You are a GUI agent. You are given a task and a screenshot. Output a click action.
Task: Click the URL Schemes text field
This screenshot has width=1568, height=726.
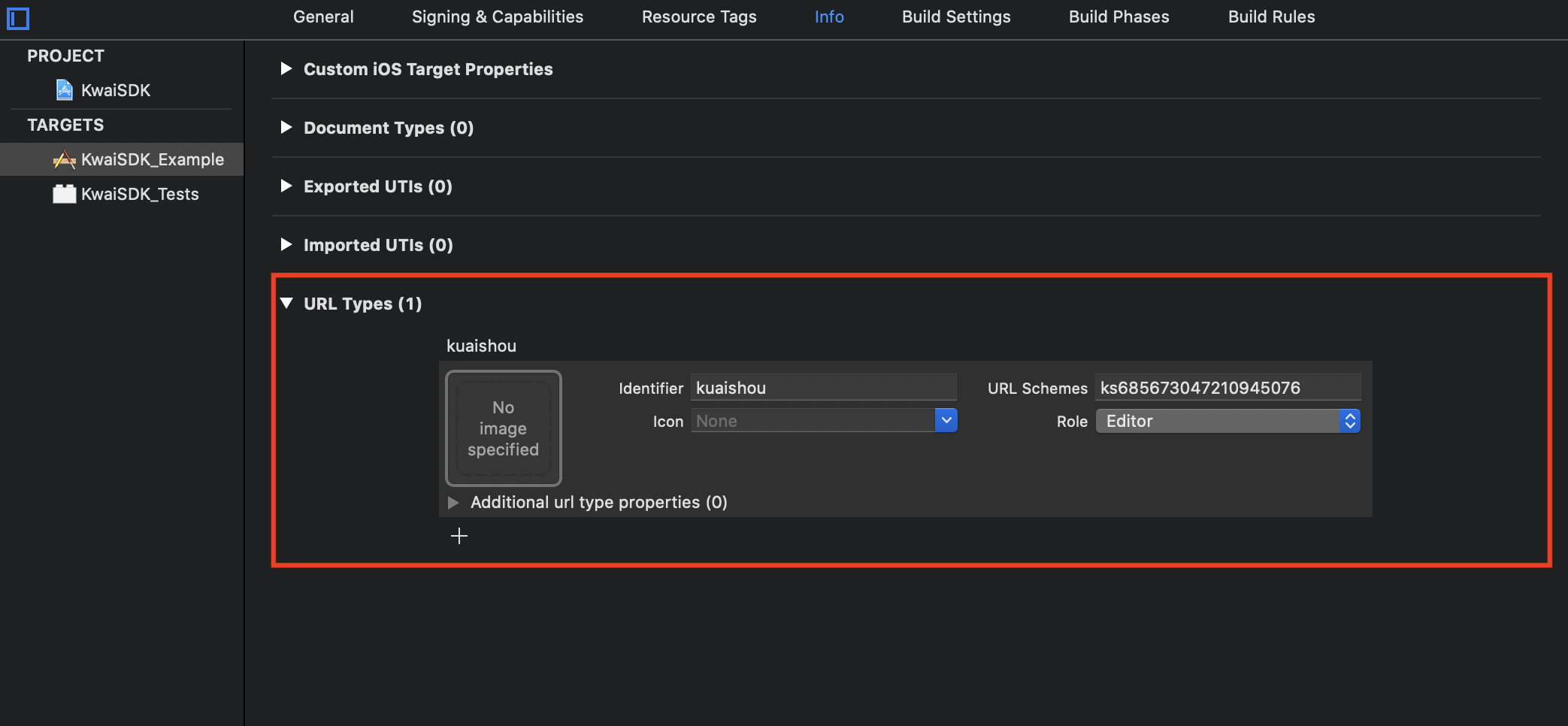[1227, 388]
